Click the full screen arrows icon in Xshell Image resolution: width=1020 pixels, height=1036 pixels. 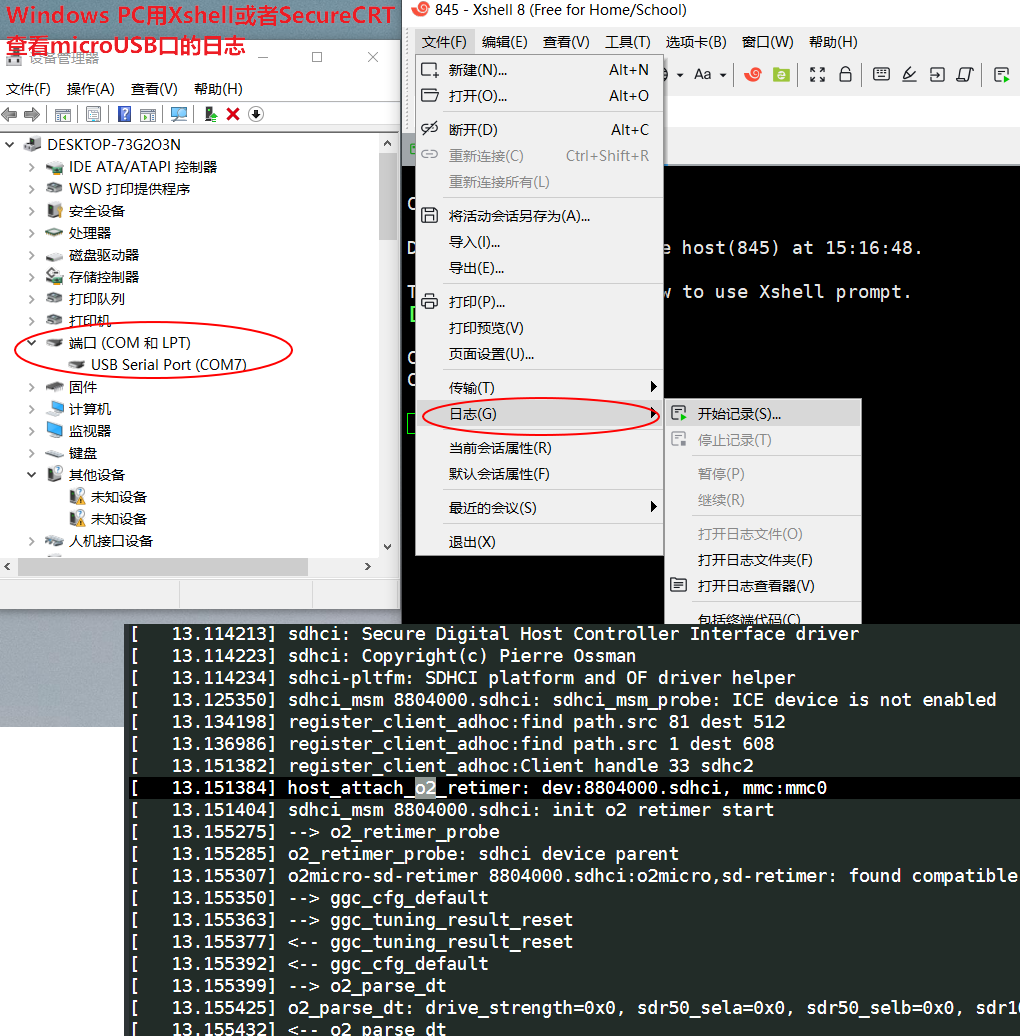tap(817, 75)
